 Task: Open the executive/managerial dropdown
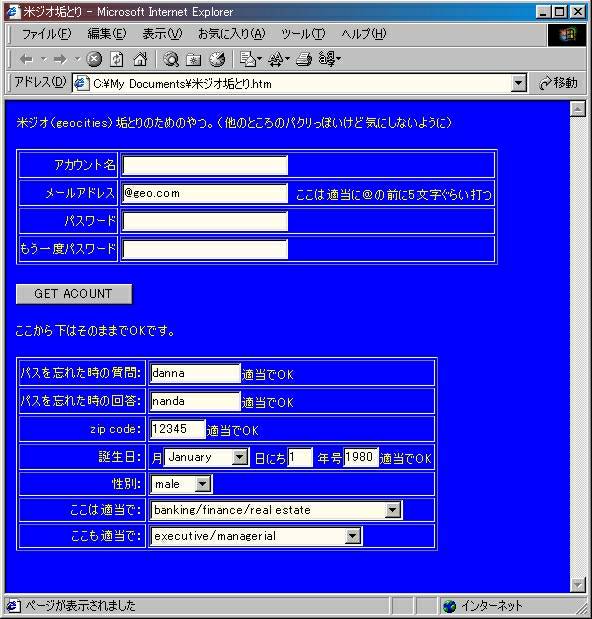click(353, 536)
